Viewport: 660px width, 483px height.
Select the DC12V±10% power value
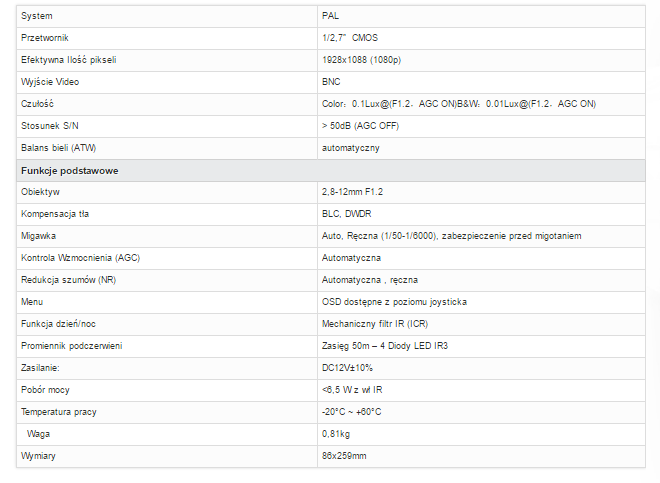click(x=347, y=368)
